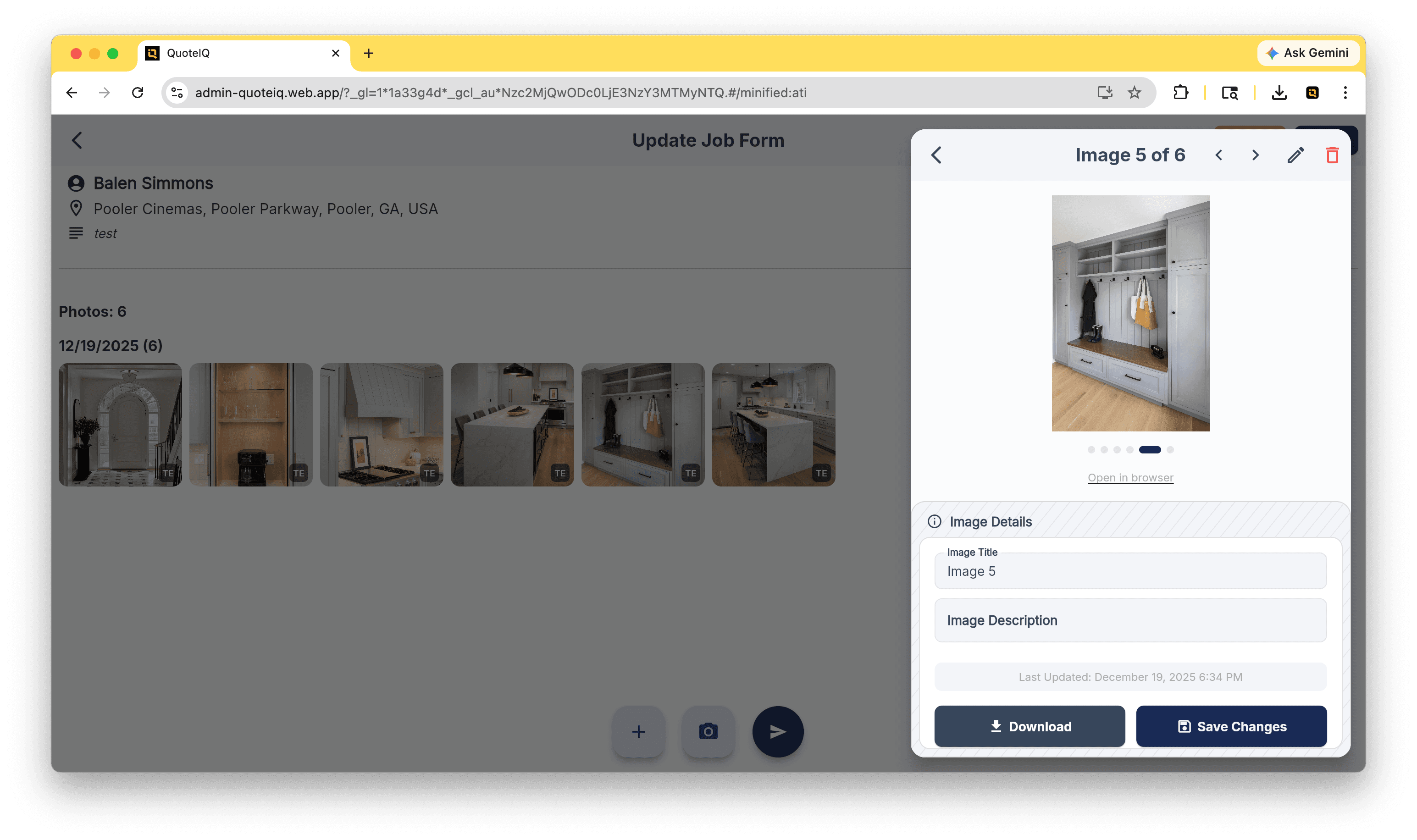Edit image using pencil icon

(x=1295, y=155)
